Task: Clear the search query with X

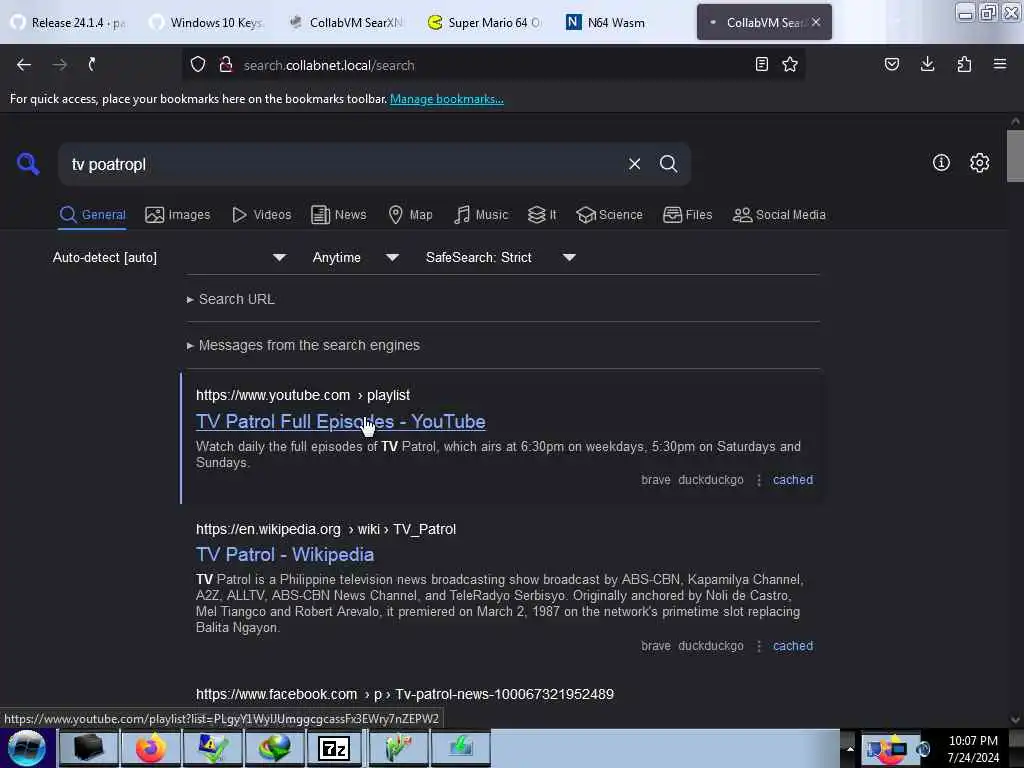Action: 634,164
